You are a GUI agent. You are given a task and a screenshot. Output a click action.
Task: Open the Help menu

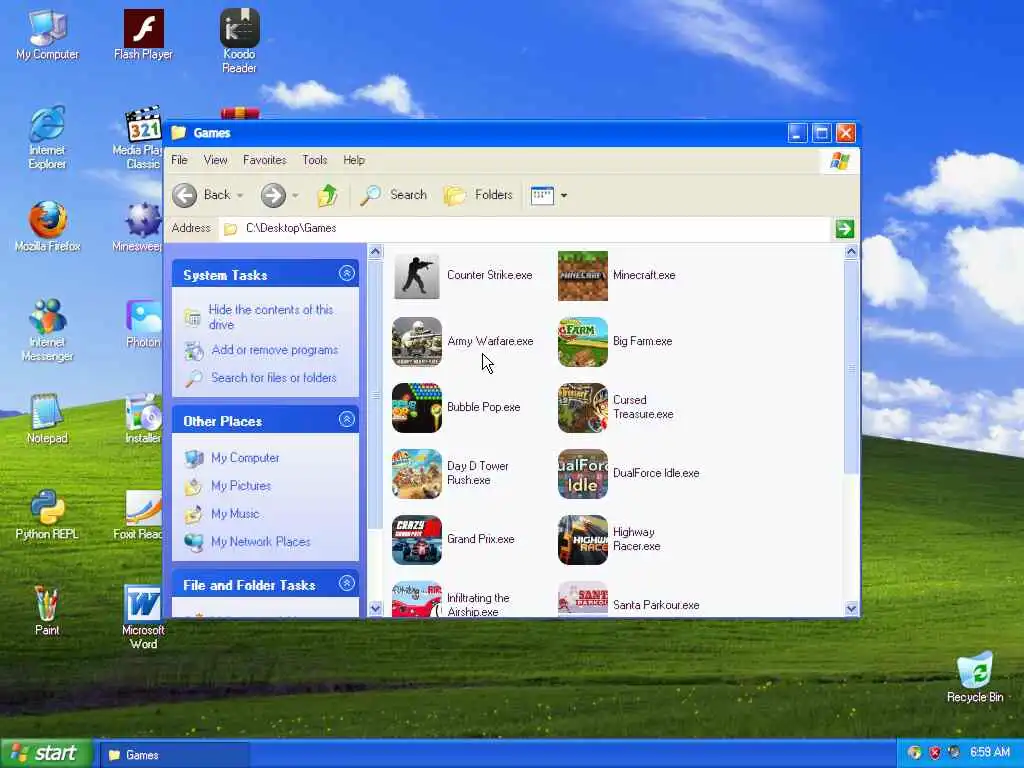[354, 160]
